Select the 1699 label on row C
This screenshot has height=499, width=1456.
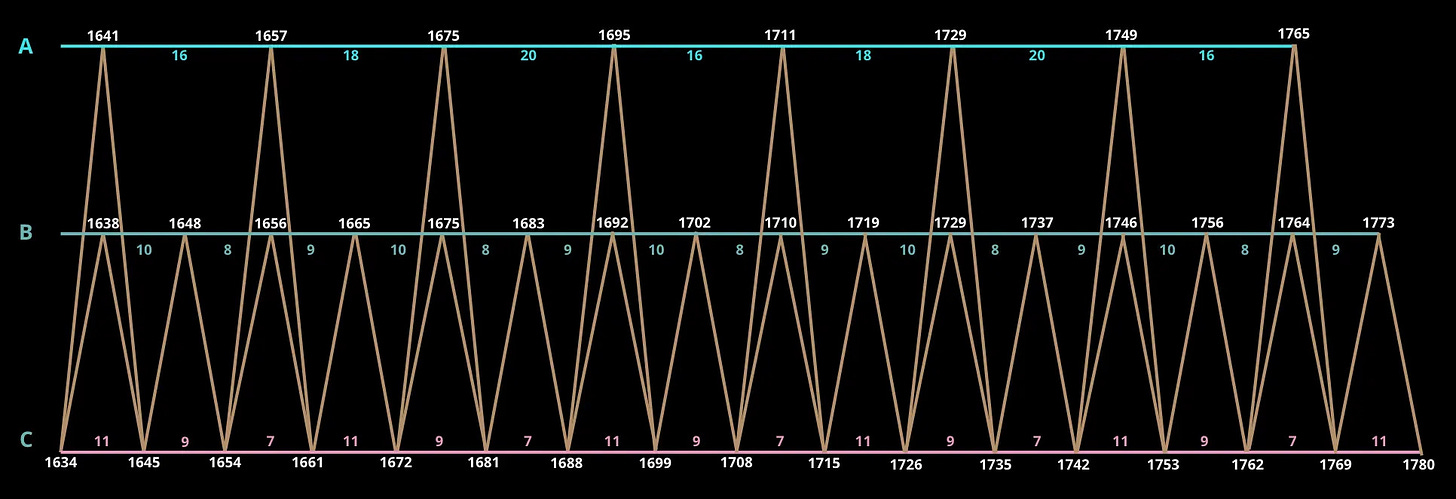click(x=655, y=464)
